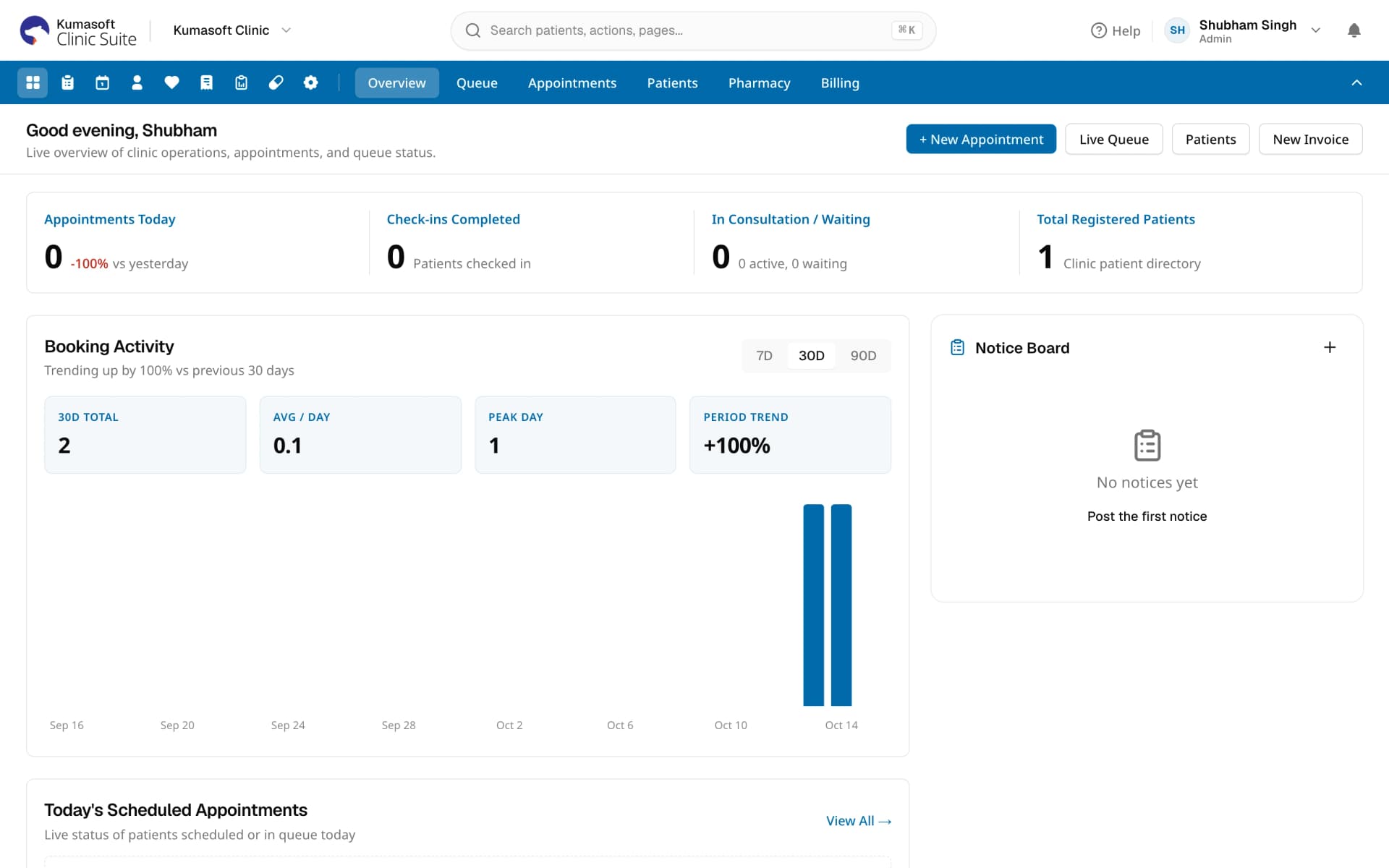Click the Notice Board clipboard header icon

click(957, 347)
